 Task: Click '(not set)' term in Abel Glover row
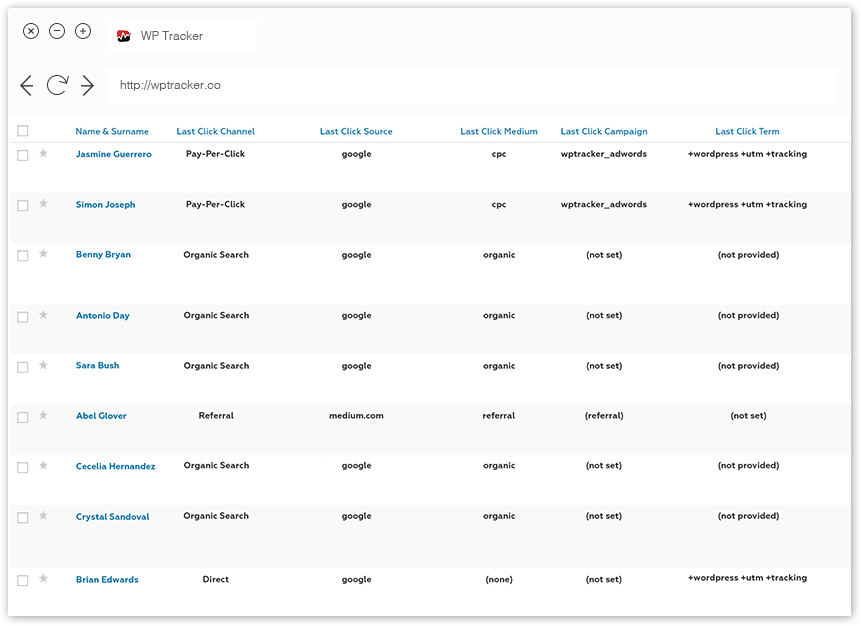pos(748,416)
